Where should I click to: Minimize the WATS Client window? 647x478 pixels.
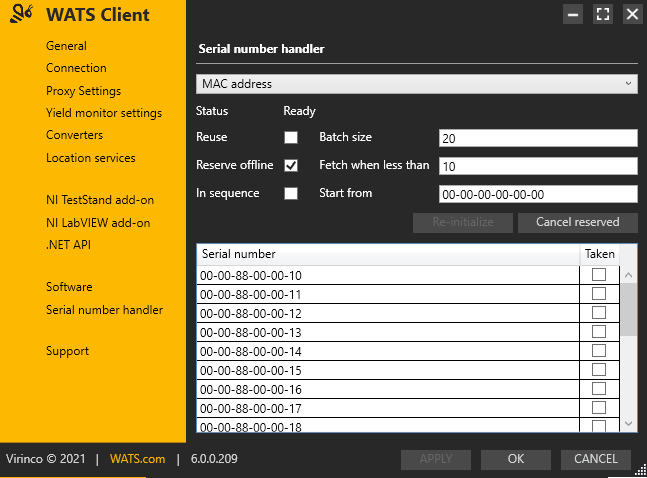pos(573,14)
